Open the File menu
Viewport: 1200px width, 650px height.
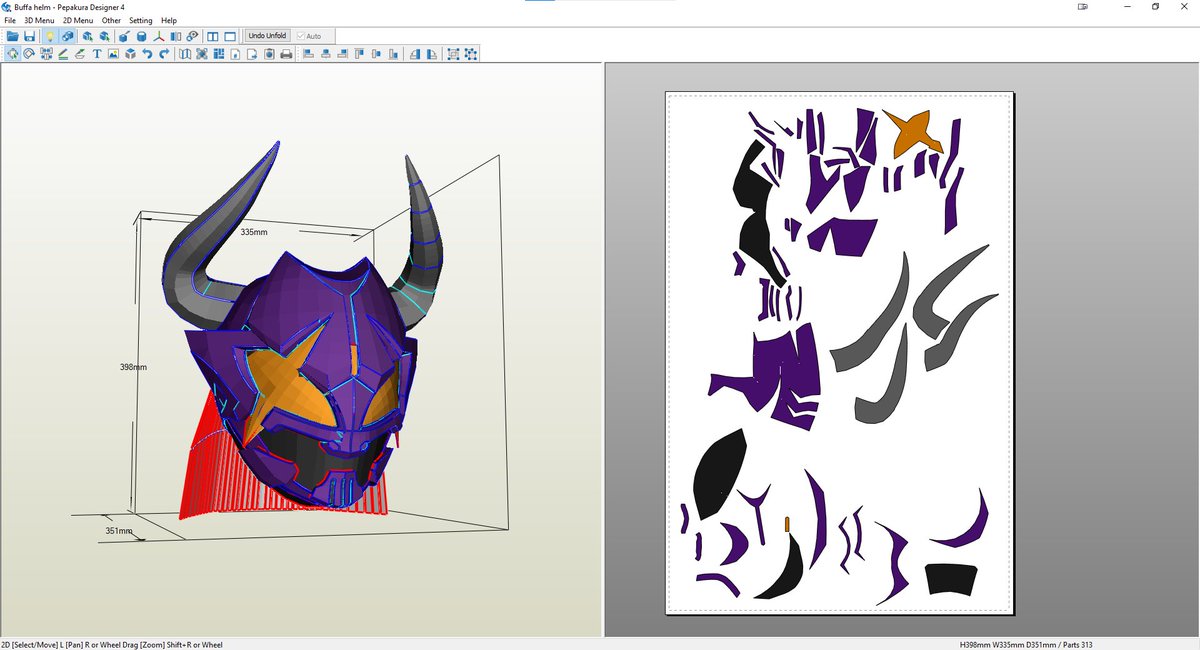coord(10,20)
